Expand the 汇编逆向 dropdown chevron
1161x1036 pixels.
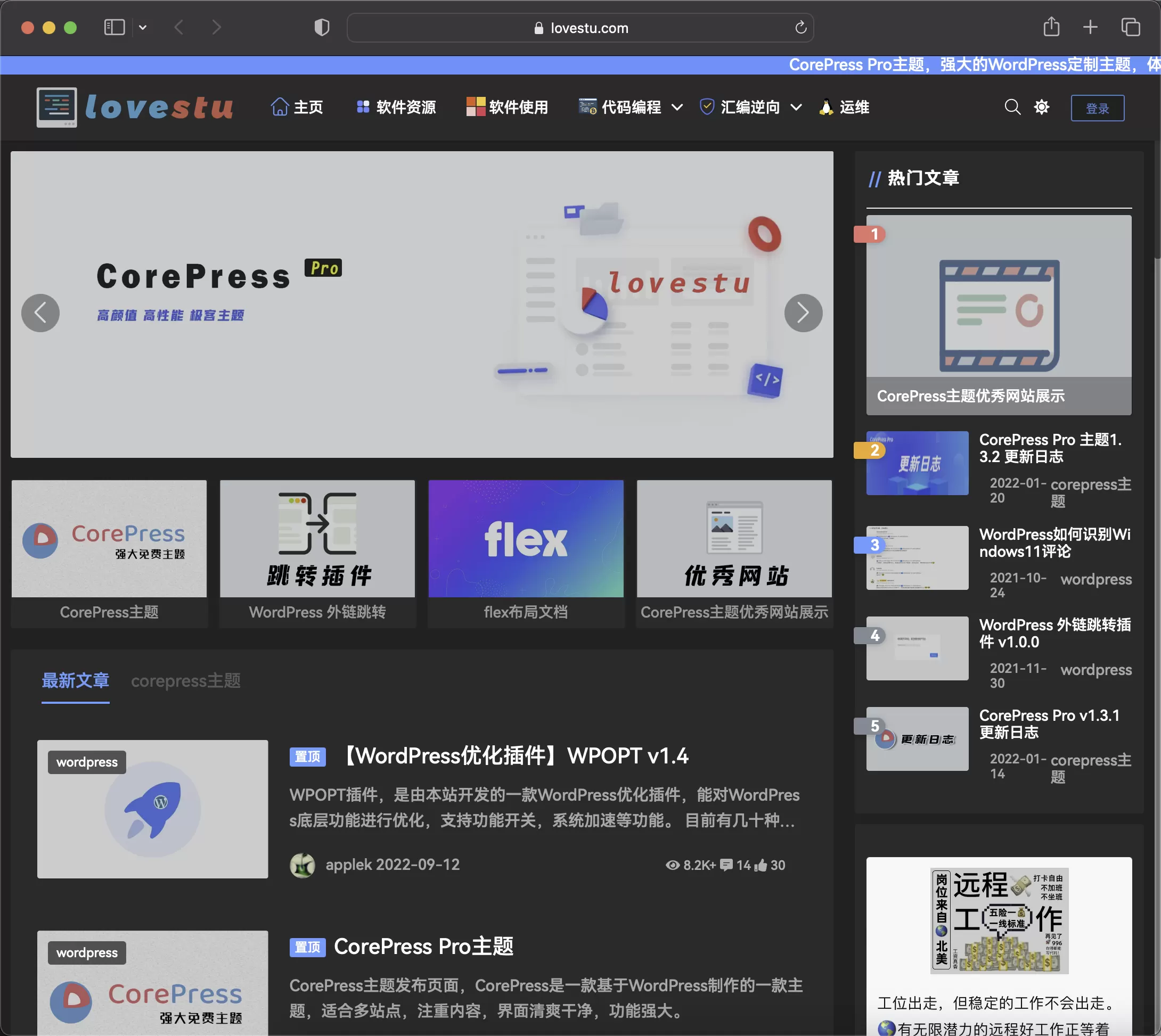pos(796,107)
